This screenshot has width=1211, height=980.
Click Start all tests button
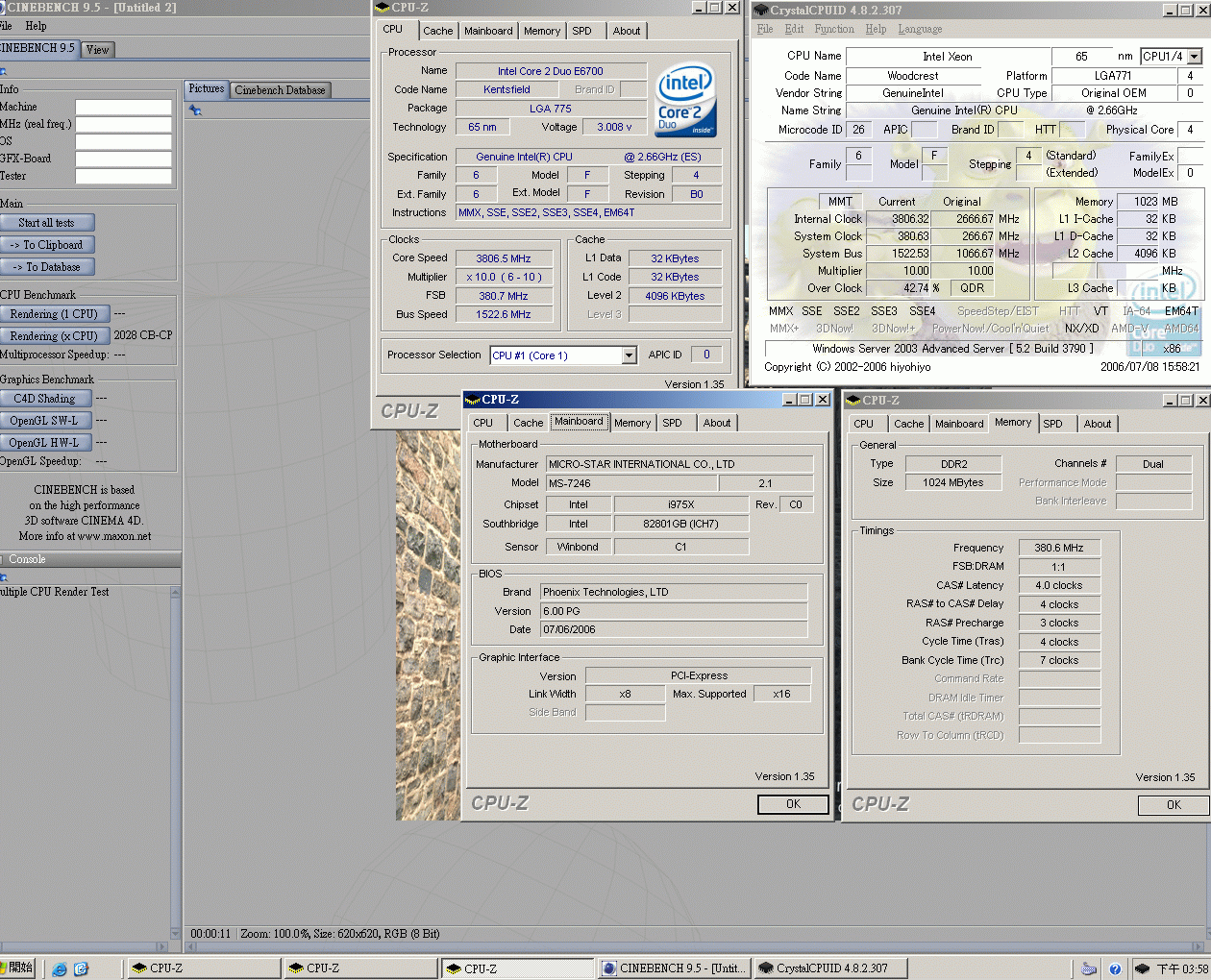[46, 223]
